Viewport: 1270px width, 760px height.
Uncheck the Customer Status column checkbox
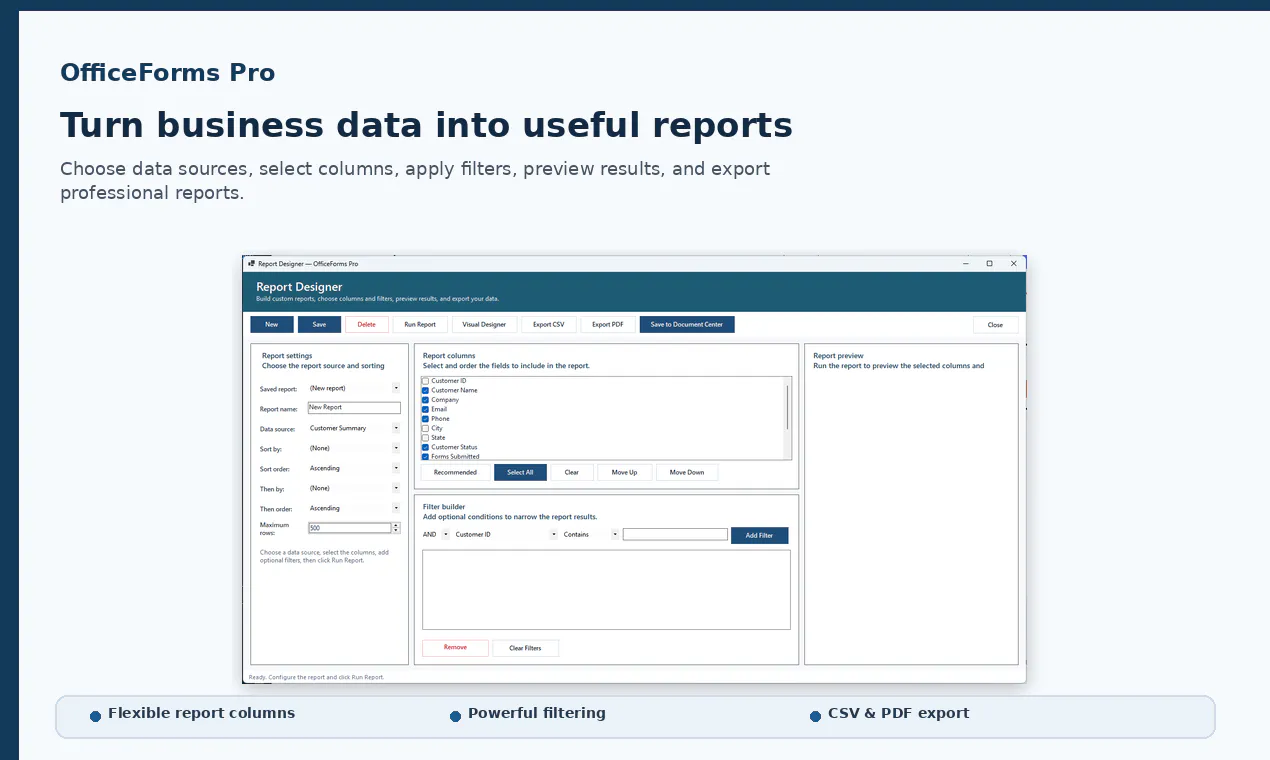[425, 447]
